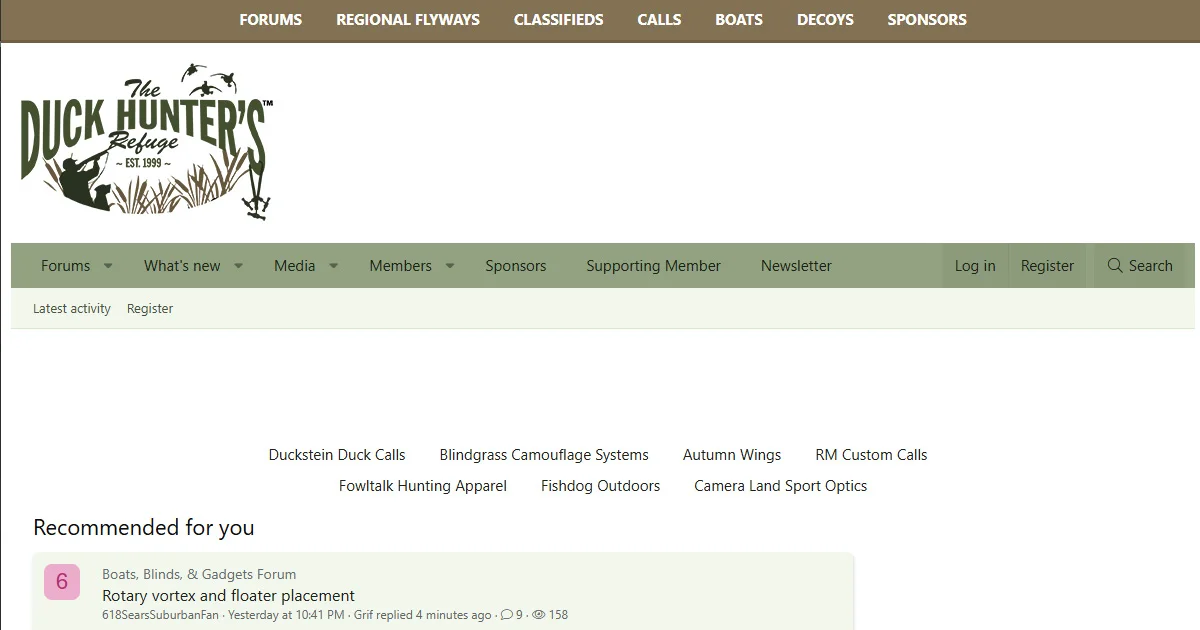1200x630 pixels.
Task: Click the pink 6 avatar on the thread
Action: point(62,581)
